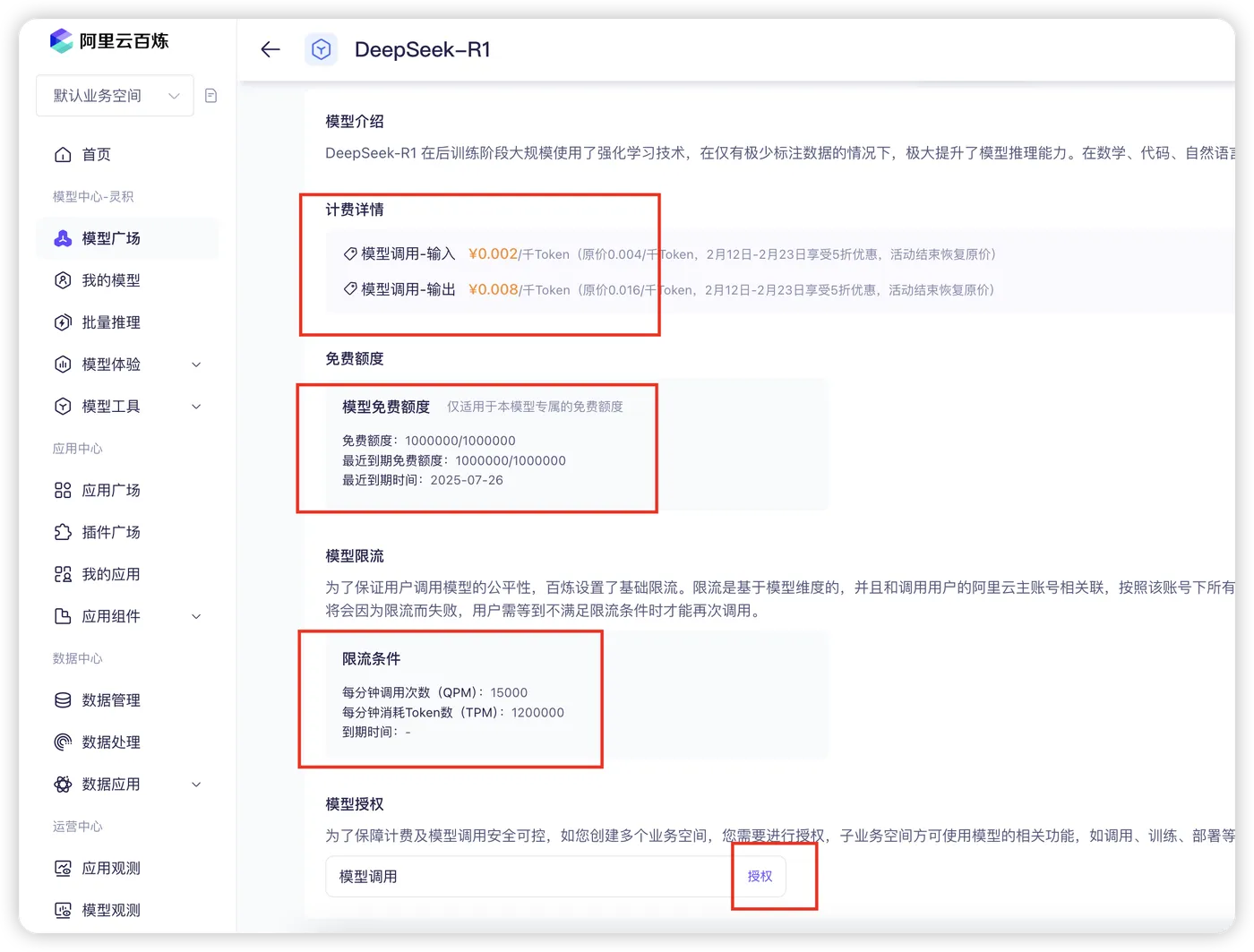The width and height of the screenshot is (1254, 952).
Task: Click the 模型广场 sidebar icon
Action: click(x=63, y=238)
